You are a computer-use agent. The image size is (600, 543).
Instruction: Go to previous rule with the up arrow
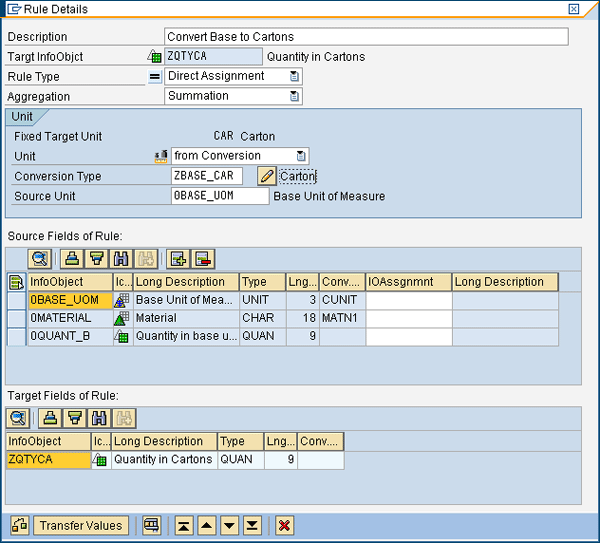pos(207,525)
